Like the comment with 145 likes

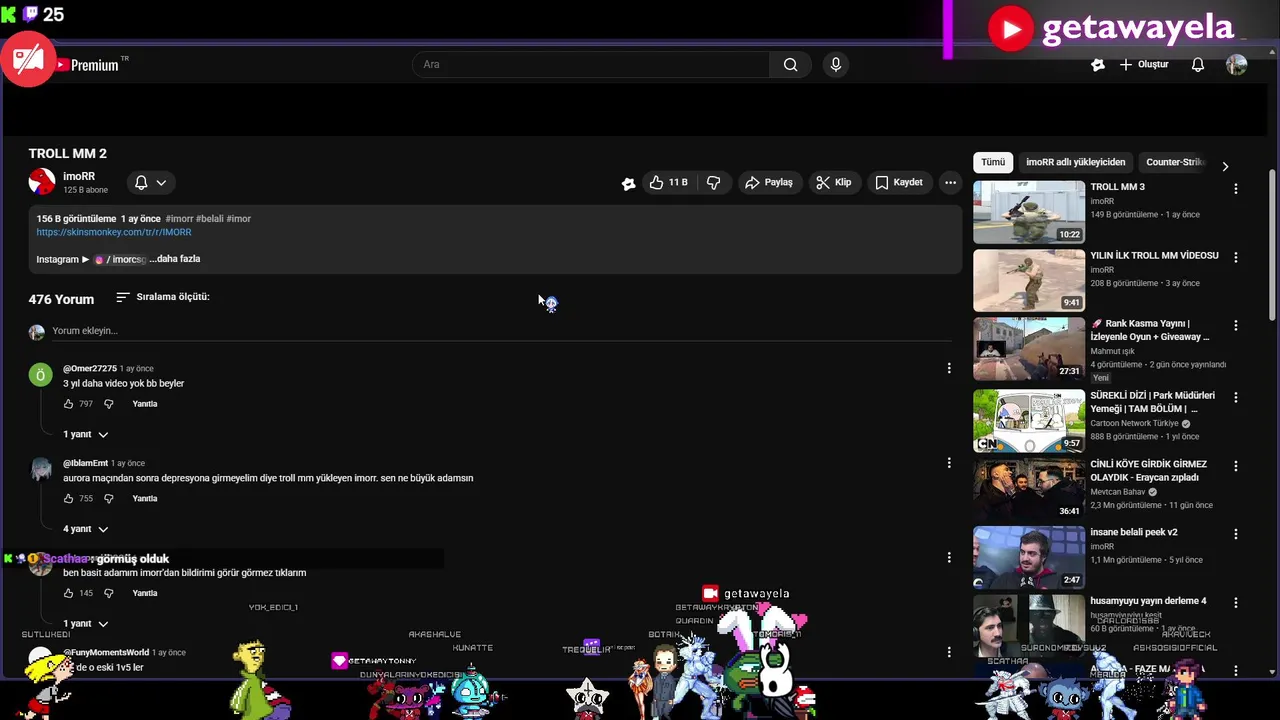point(68,593)
